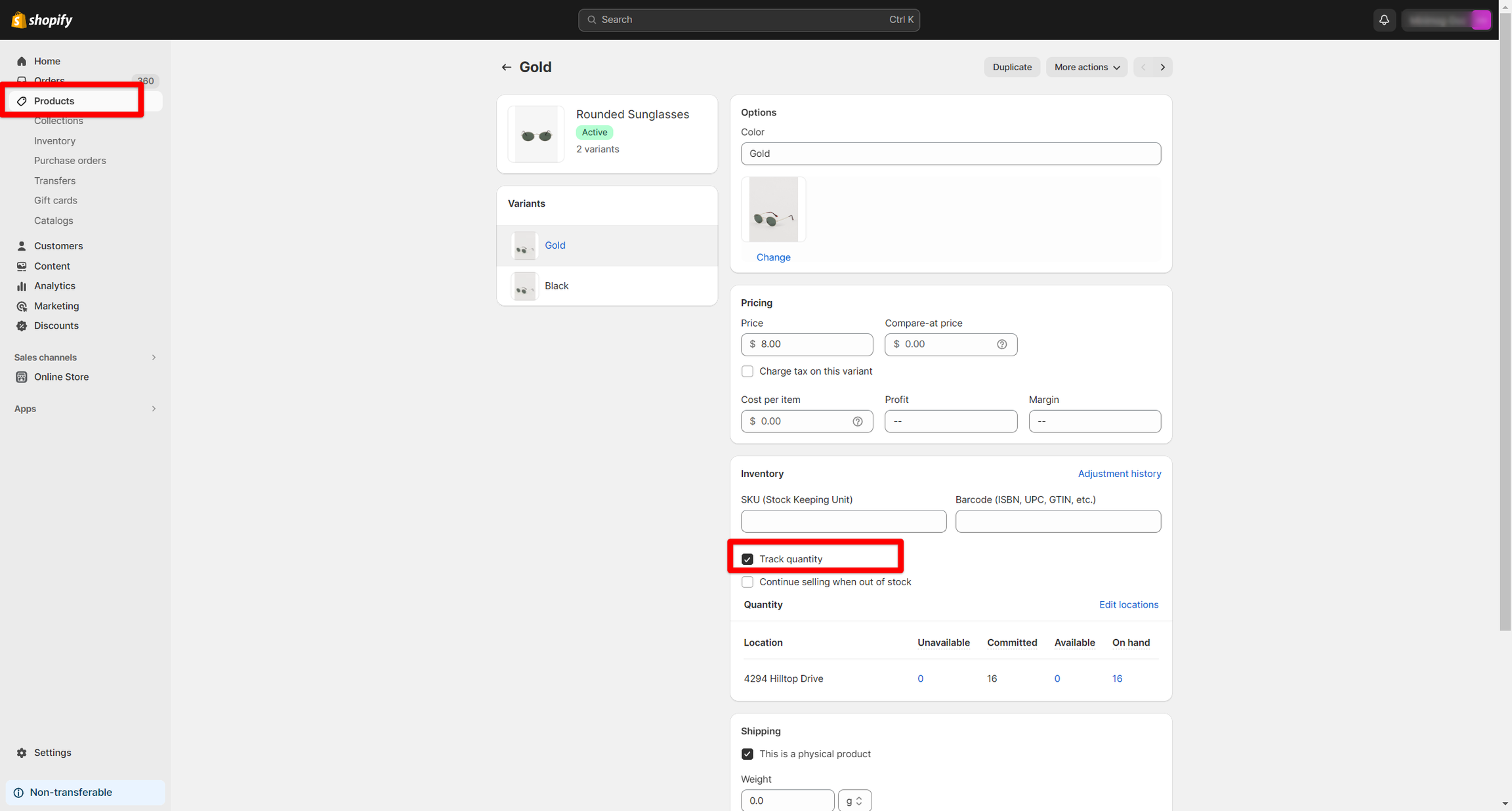Click the Duplicate button

(x=1011, y=68)
